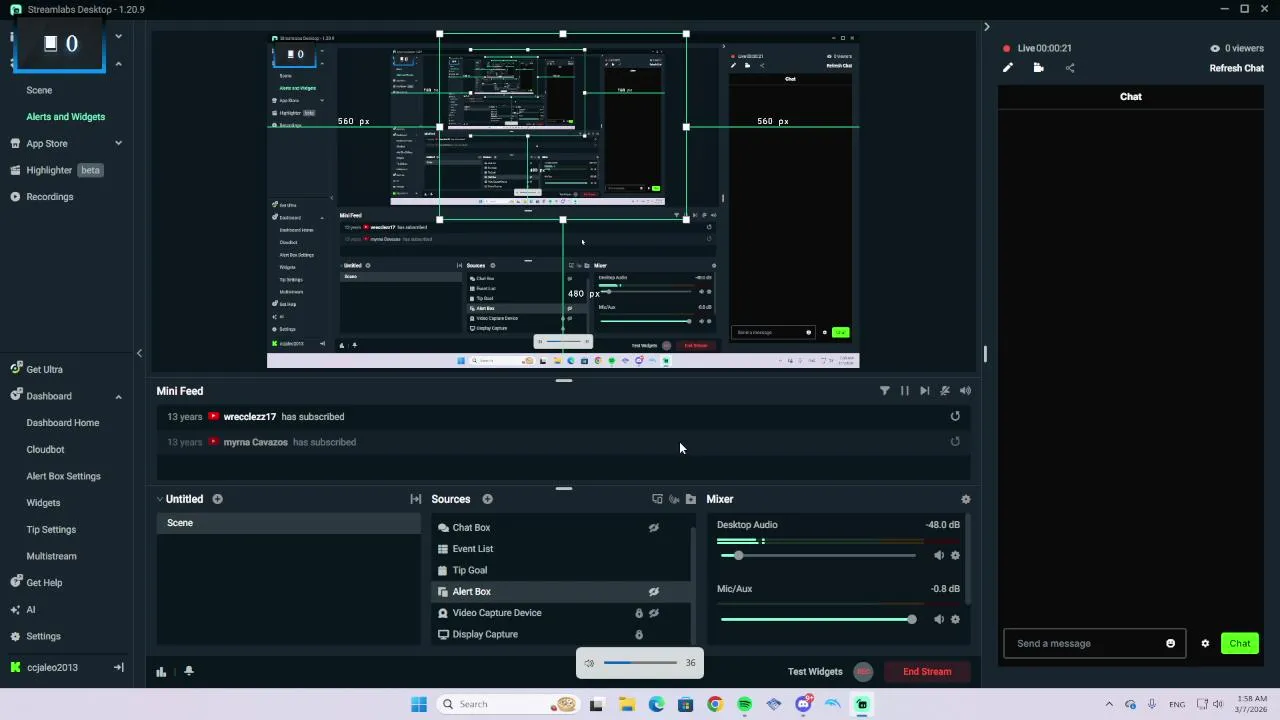Open Desktop Audio source settings gear

pyautogui.click(x=955, y=555)
